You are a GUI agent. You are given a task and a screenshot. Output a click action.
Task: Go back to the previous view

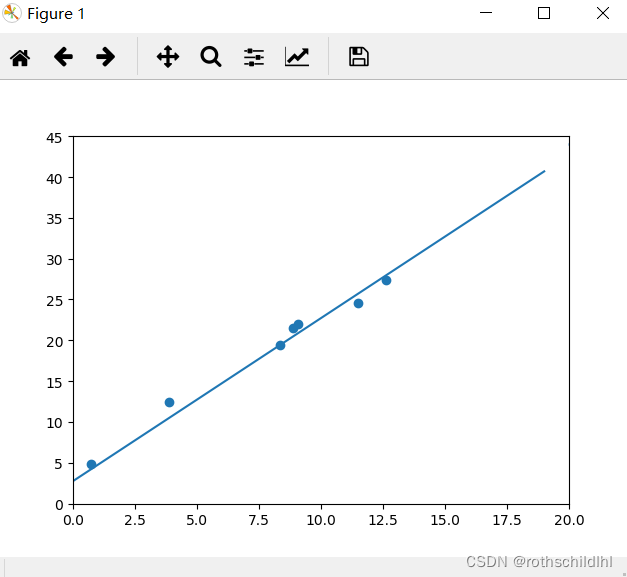(63, 57)
